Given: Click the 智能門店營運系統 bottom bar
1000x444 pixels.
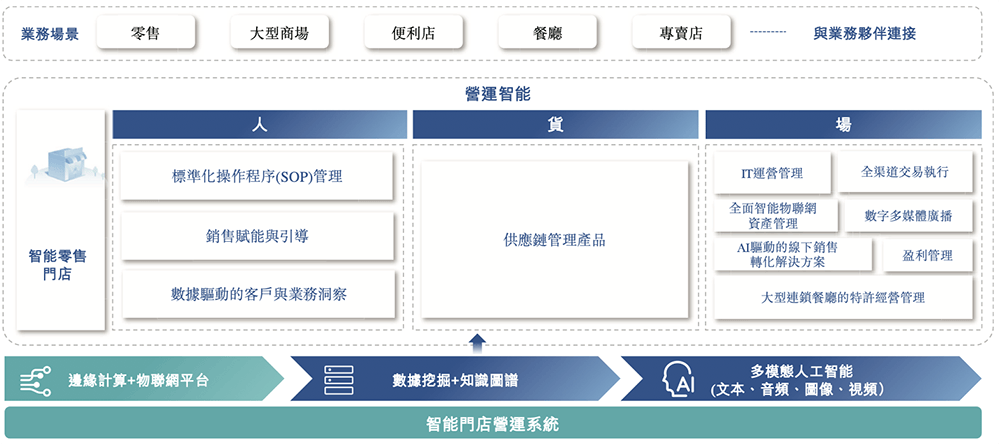Looking at the screenshot, I should pyautogui.click(x=499, y=424).
